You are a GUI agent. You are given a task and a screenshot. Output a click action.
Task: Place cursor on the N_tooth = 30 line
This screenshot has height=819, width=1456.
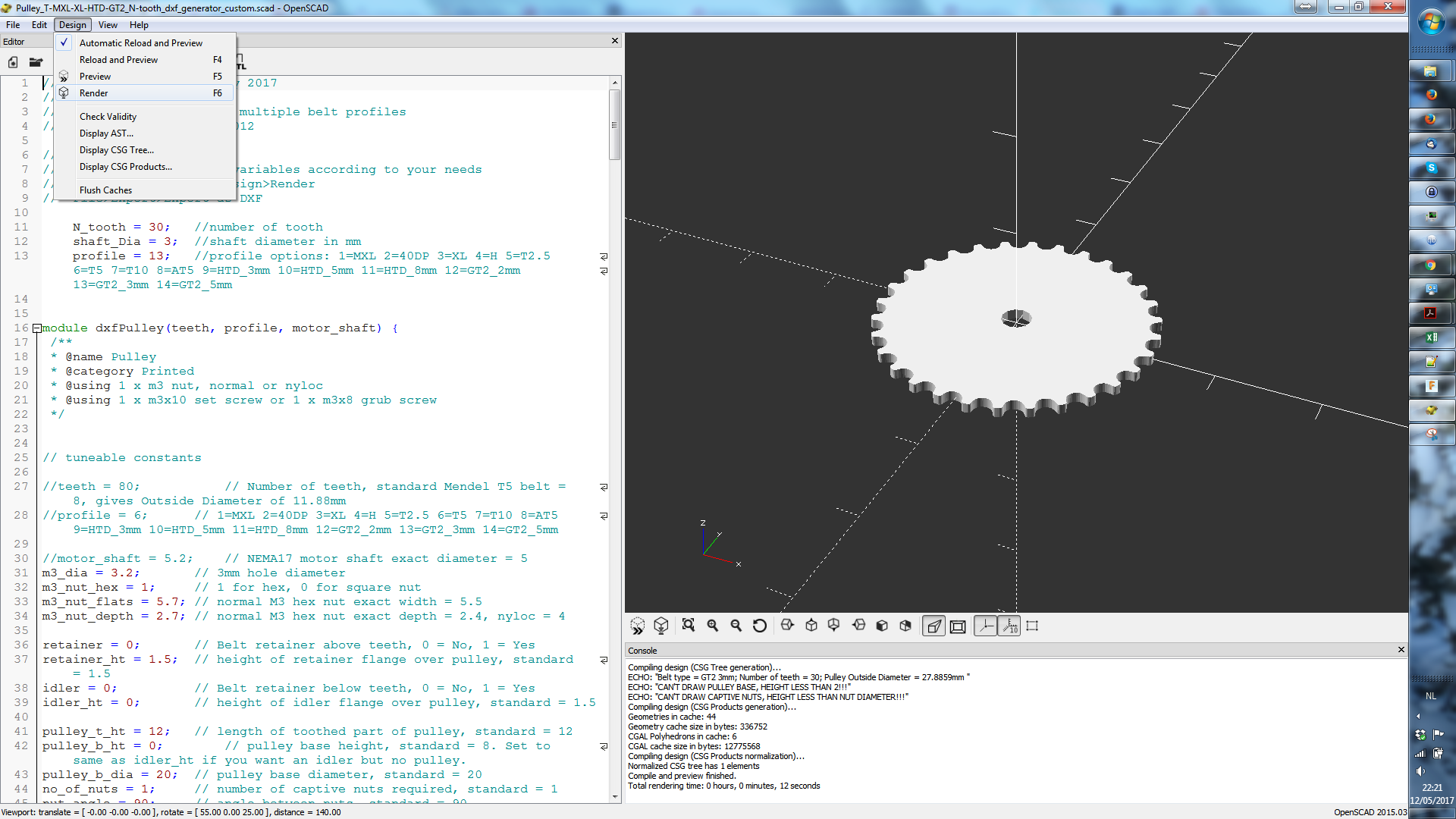coord(197,227)
